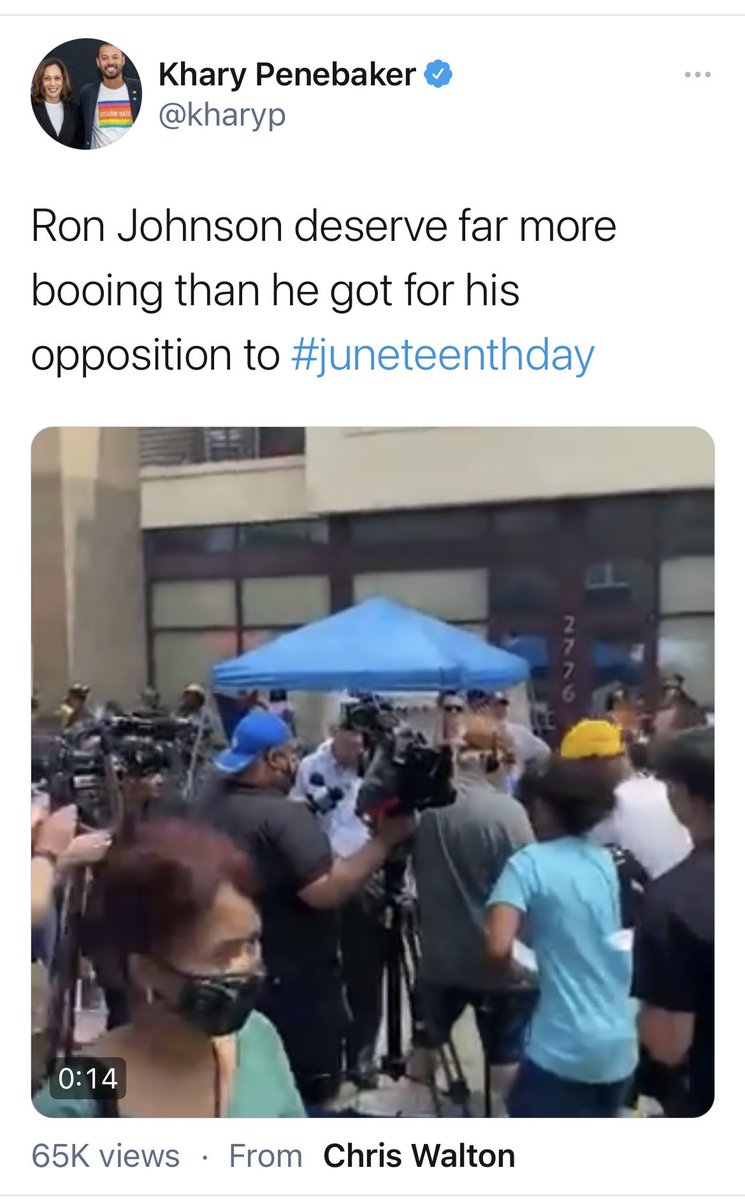This screenshot has width=745, height=1200.
Task: Click "booing than he got" tweet line
Action: point(275,291)
